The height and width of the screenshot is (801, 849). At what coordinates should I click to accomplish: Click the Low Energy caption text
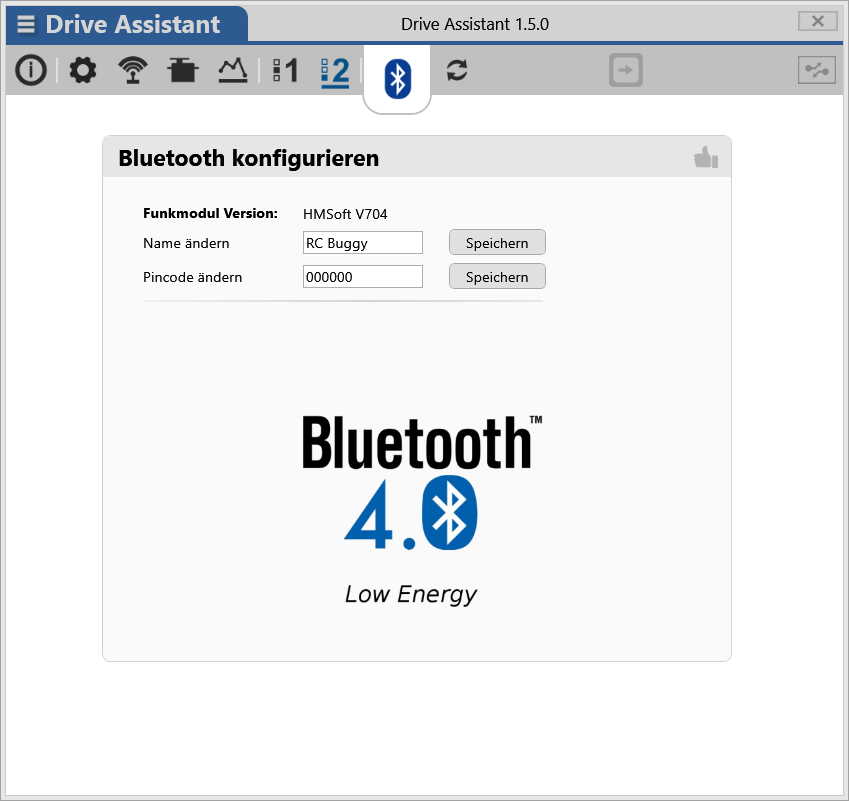[411, 595]
